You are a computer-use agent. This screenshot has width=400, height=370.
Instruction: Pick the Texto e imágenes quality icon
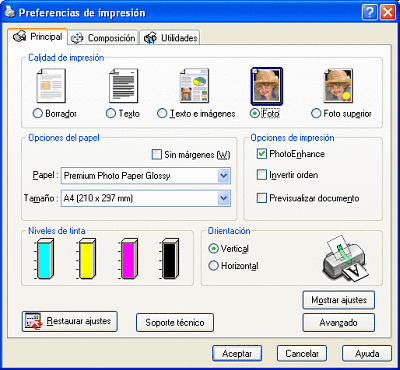click(194, 86)
